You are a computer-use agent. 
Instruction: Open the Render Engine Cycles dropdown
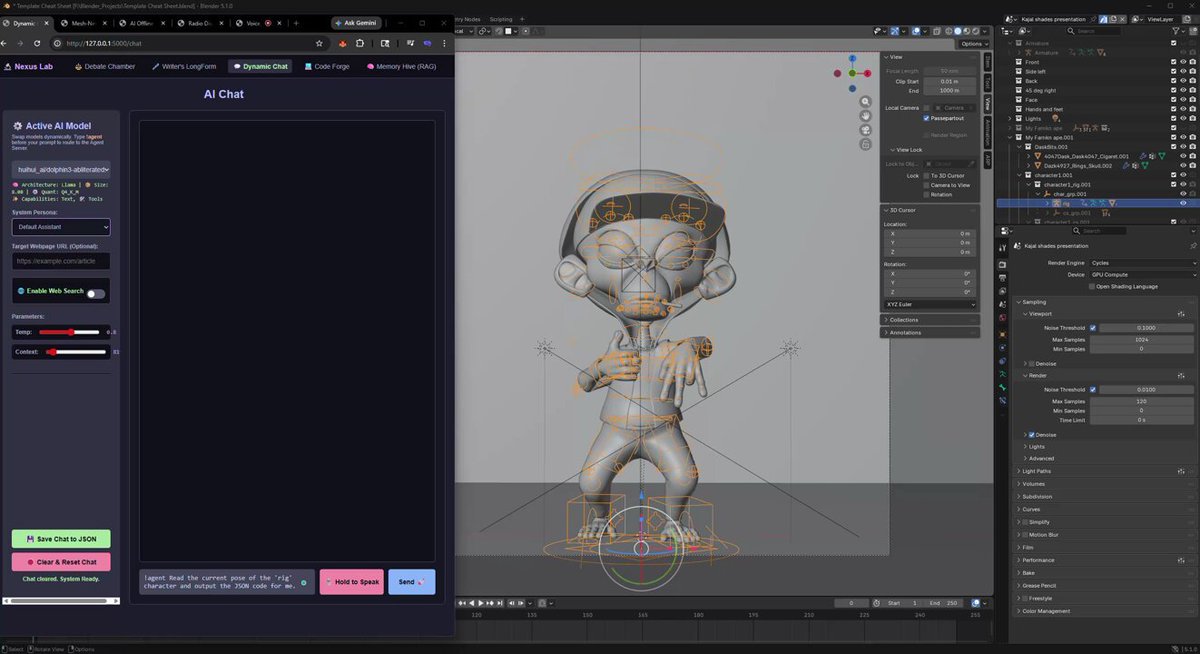click(1142, 263)
